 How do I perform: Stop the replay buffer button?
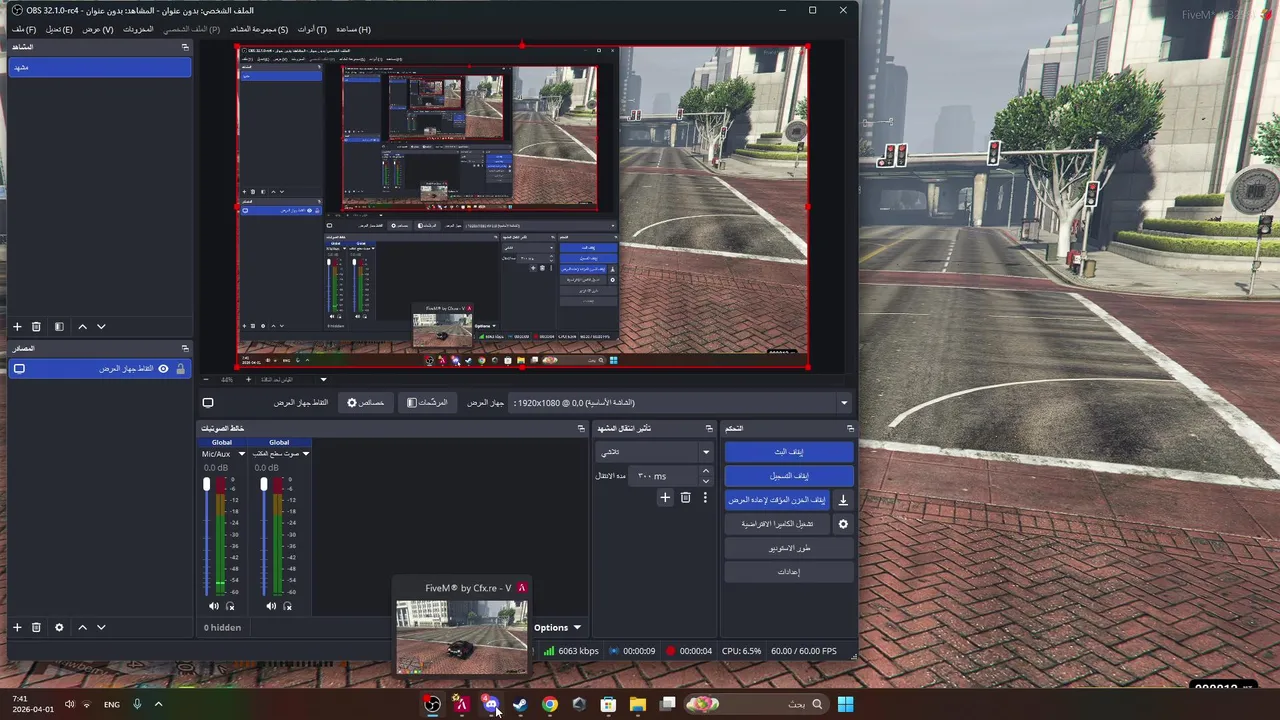coord(777,500)
